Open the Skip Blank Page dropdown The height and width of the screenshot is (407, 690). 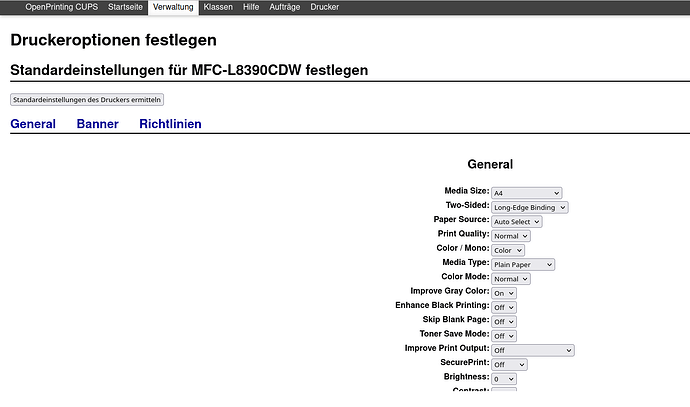pos(504,322)
